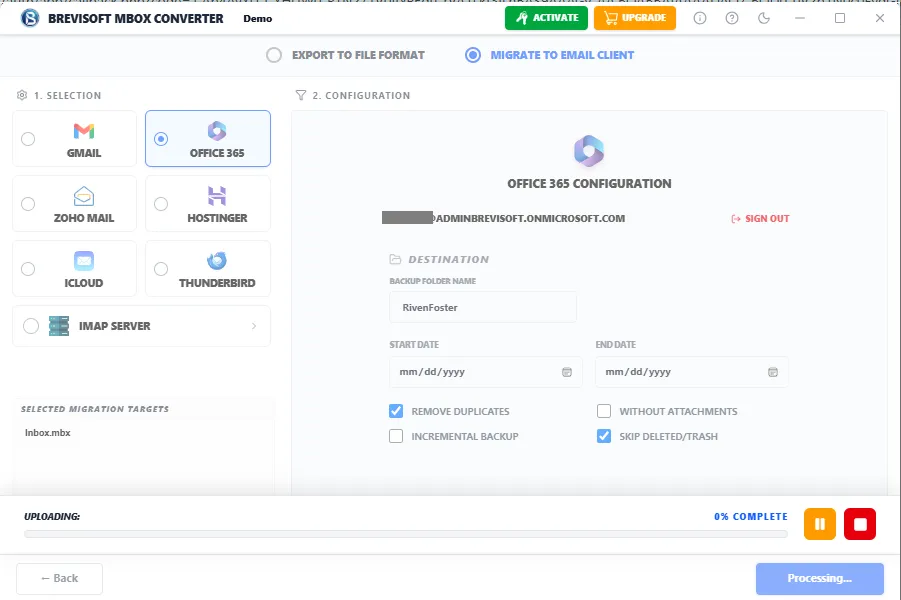
Task: Select the IMAP Server radio button
Action: [x=31, y=326]
